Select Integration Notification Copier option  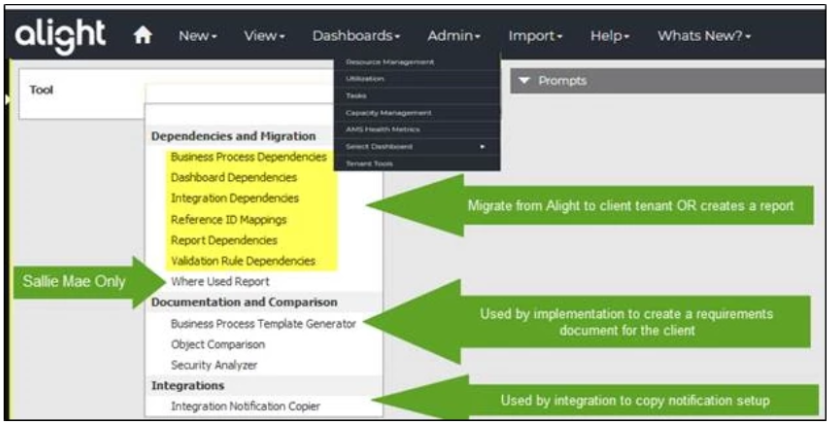coord(245,407)
